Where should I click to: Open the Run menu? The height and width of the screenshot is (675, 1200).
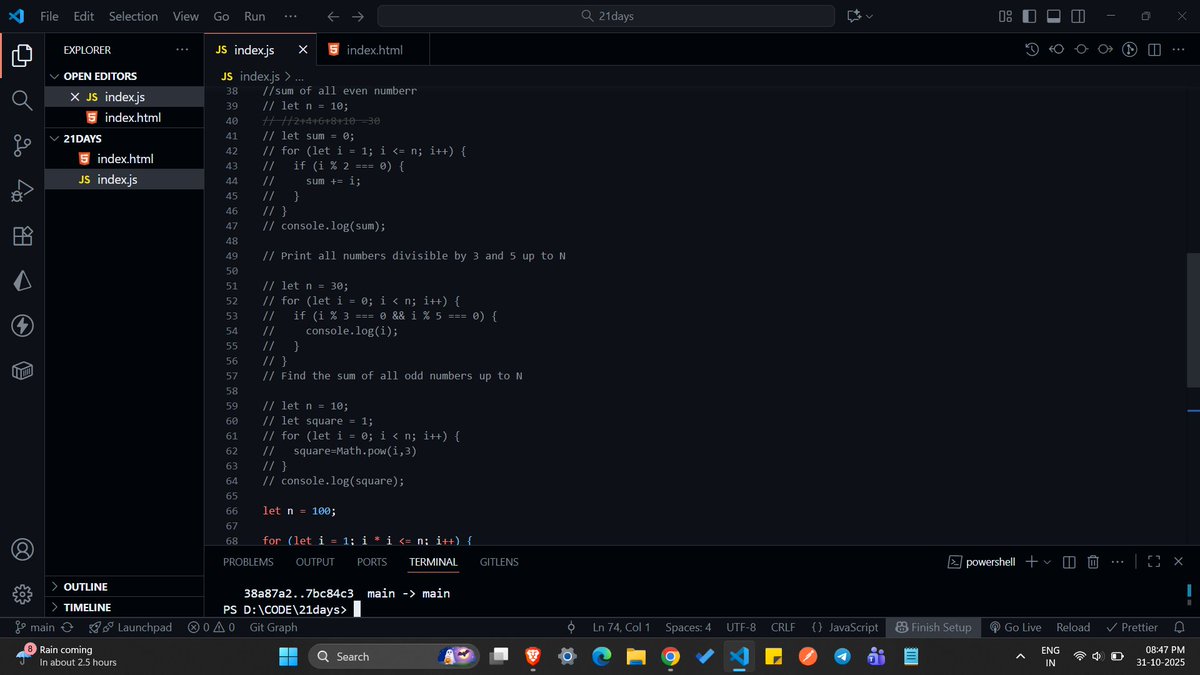point(254,16)
